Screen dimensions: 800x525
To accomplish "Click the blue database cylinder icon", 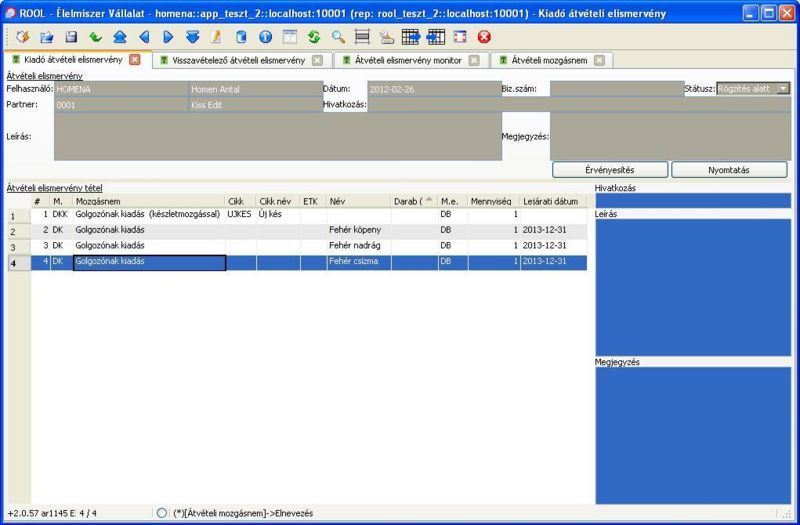I will [241, 37].
